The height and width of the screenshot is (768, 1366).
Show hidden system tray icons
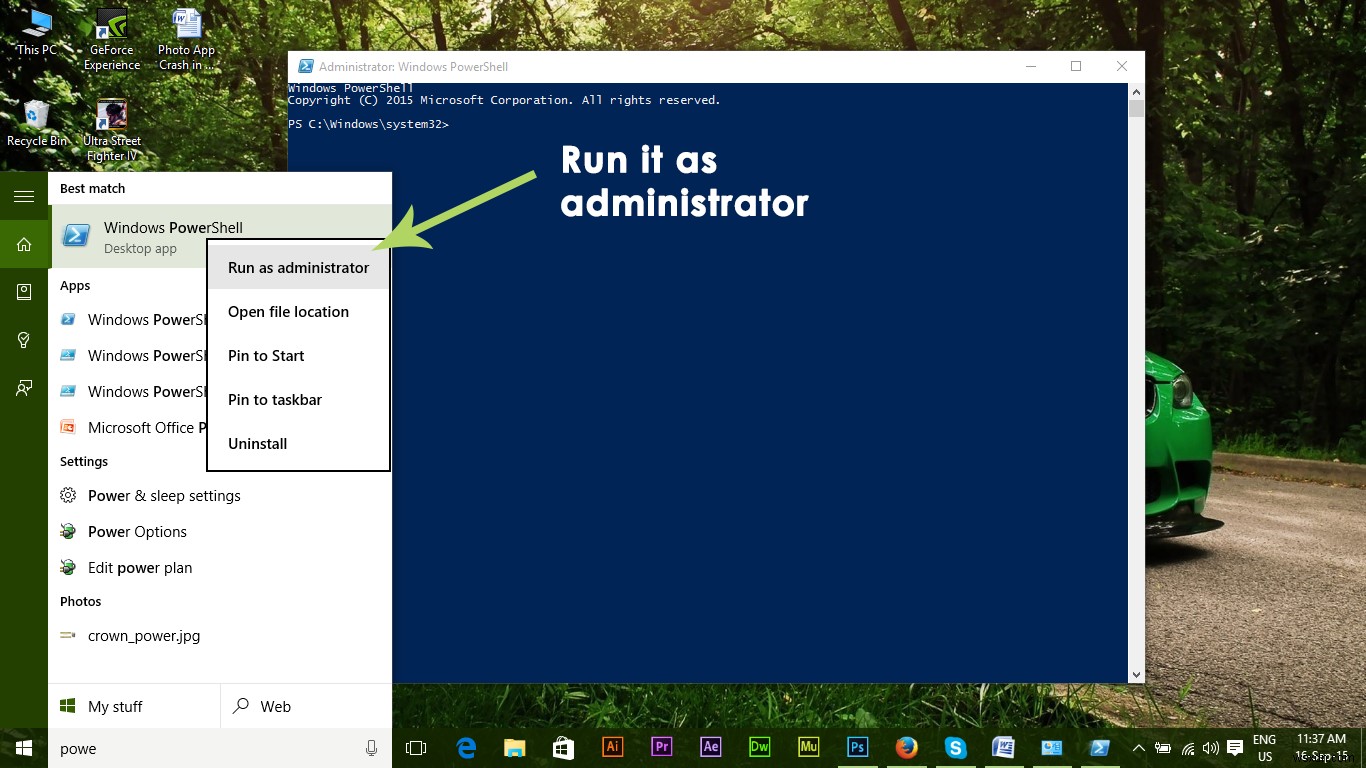[x=1138, y=748]
